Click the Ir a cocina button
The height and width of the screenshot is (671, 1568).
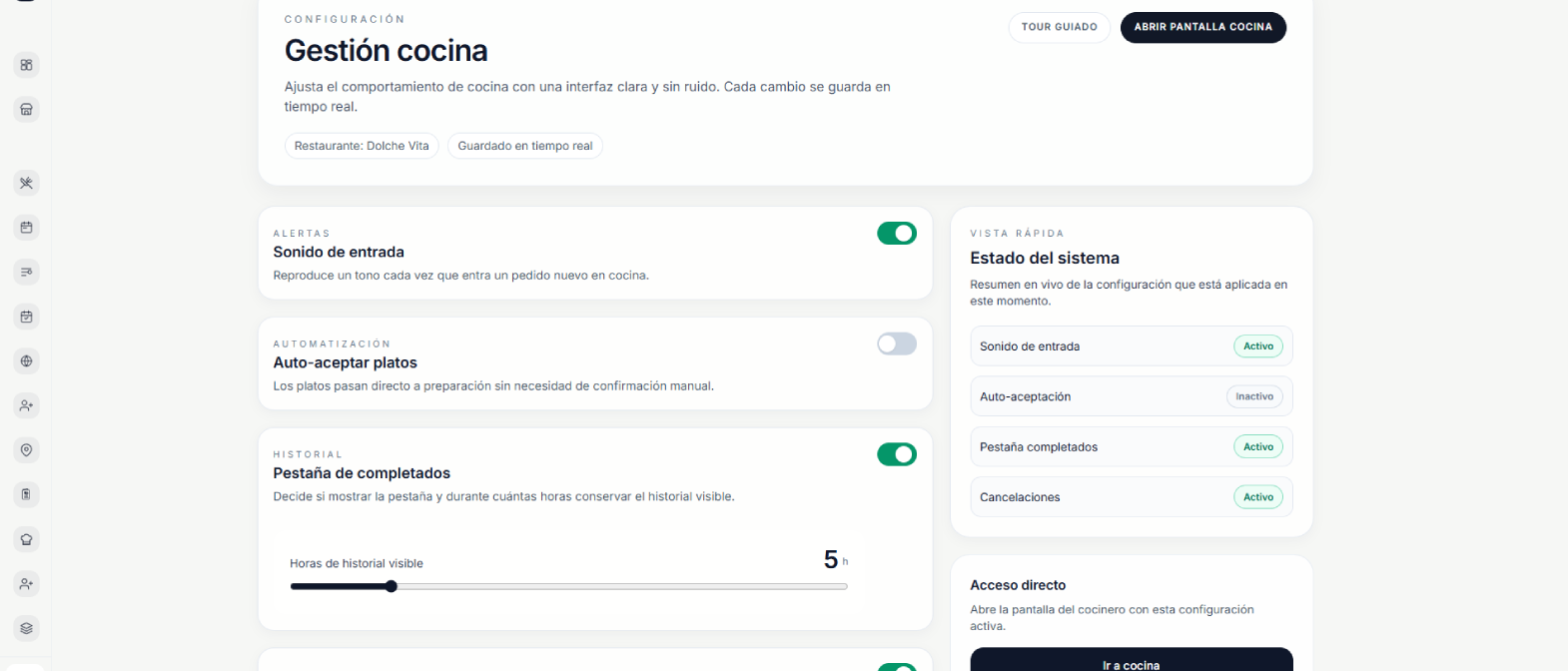[1132, 661]
